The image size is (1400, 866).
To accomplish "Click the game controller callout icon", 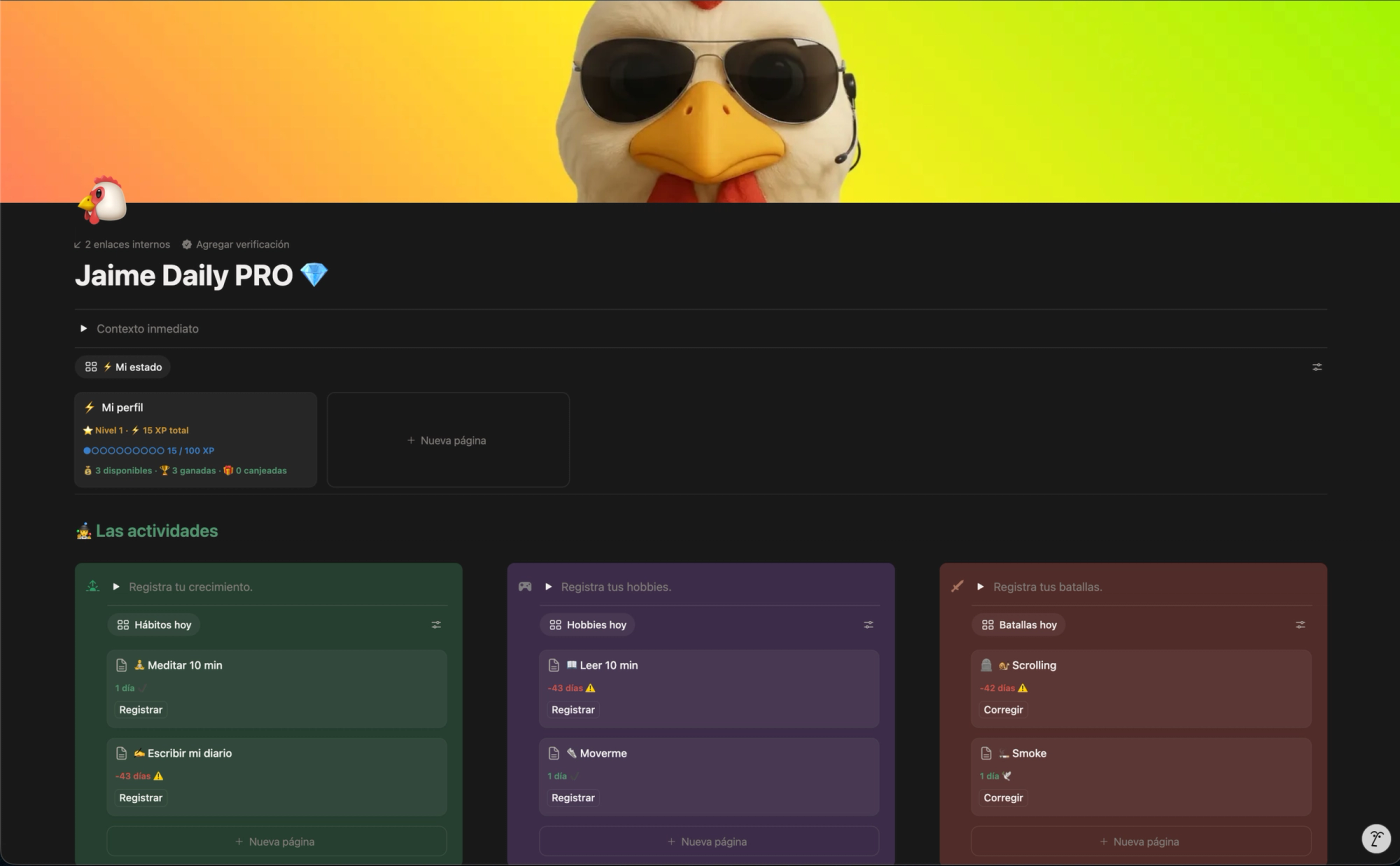I will 525,587.
